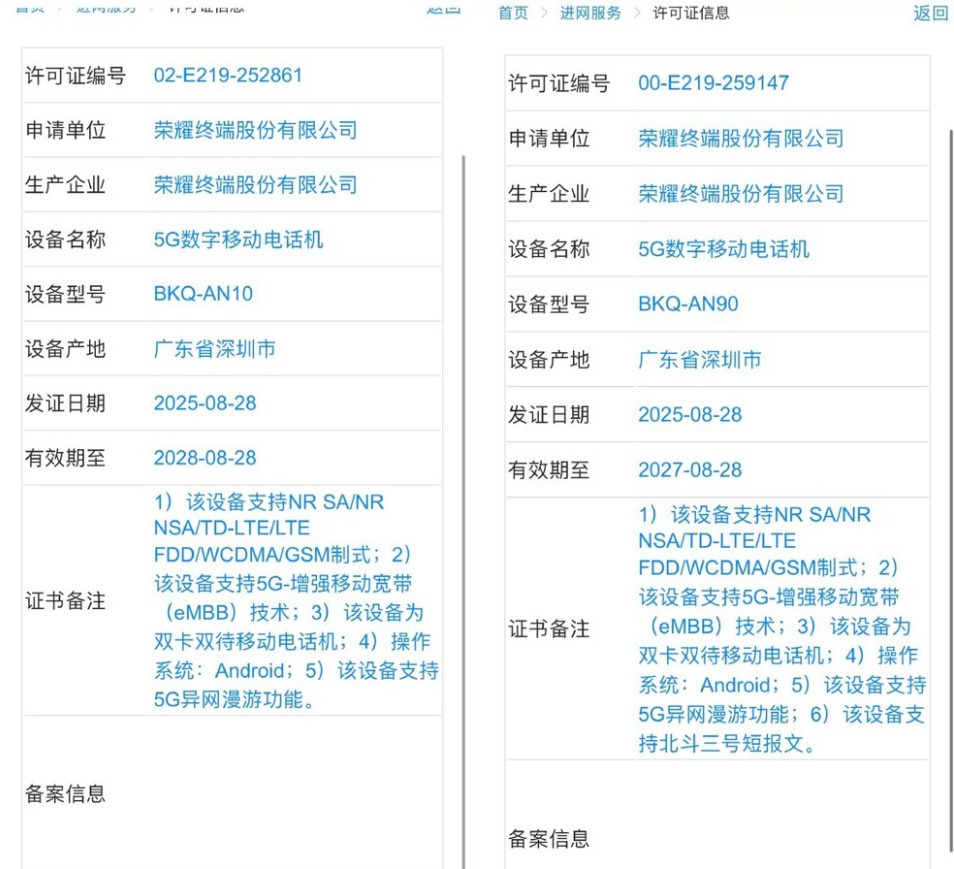Click right panel 备案信息 label

tap(548, 839)
